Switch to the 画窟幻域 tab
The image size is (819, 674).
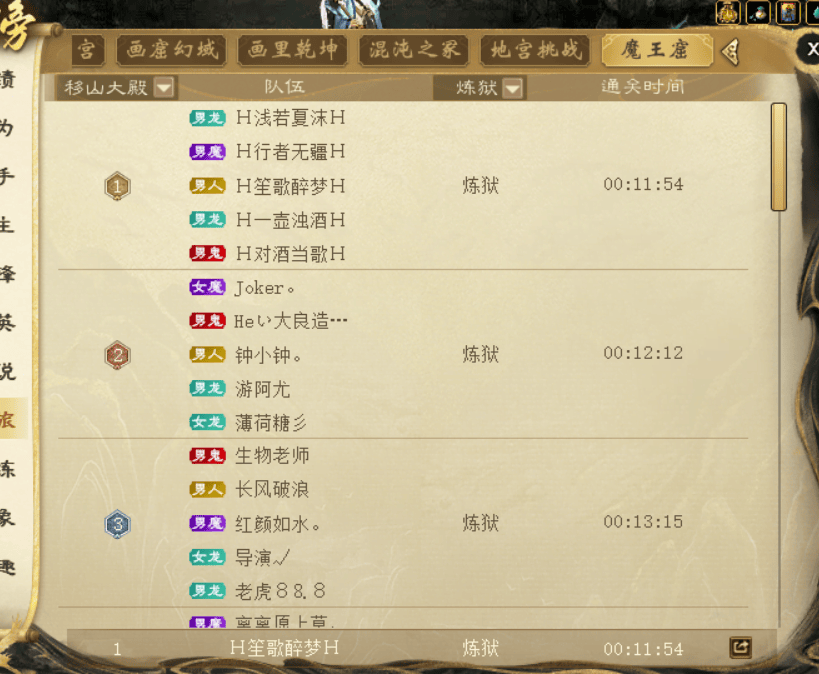click(171, 50)
